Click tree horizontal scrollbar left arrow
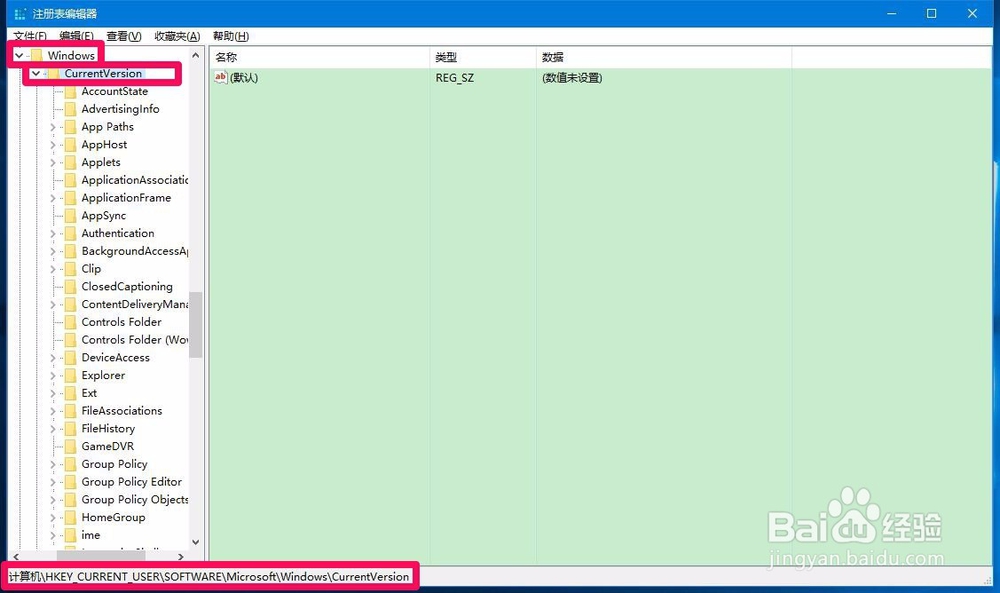1000x593 pixels. (16, 557)
